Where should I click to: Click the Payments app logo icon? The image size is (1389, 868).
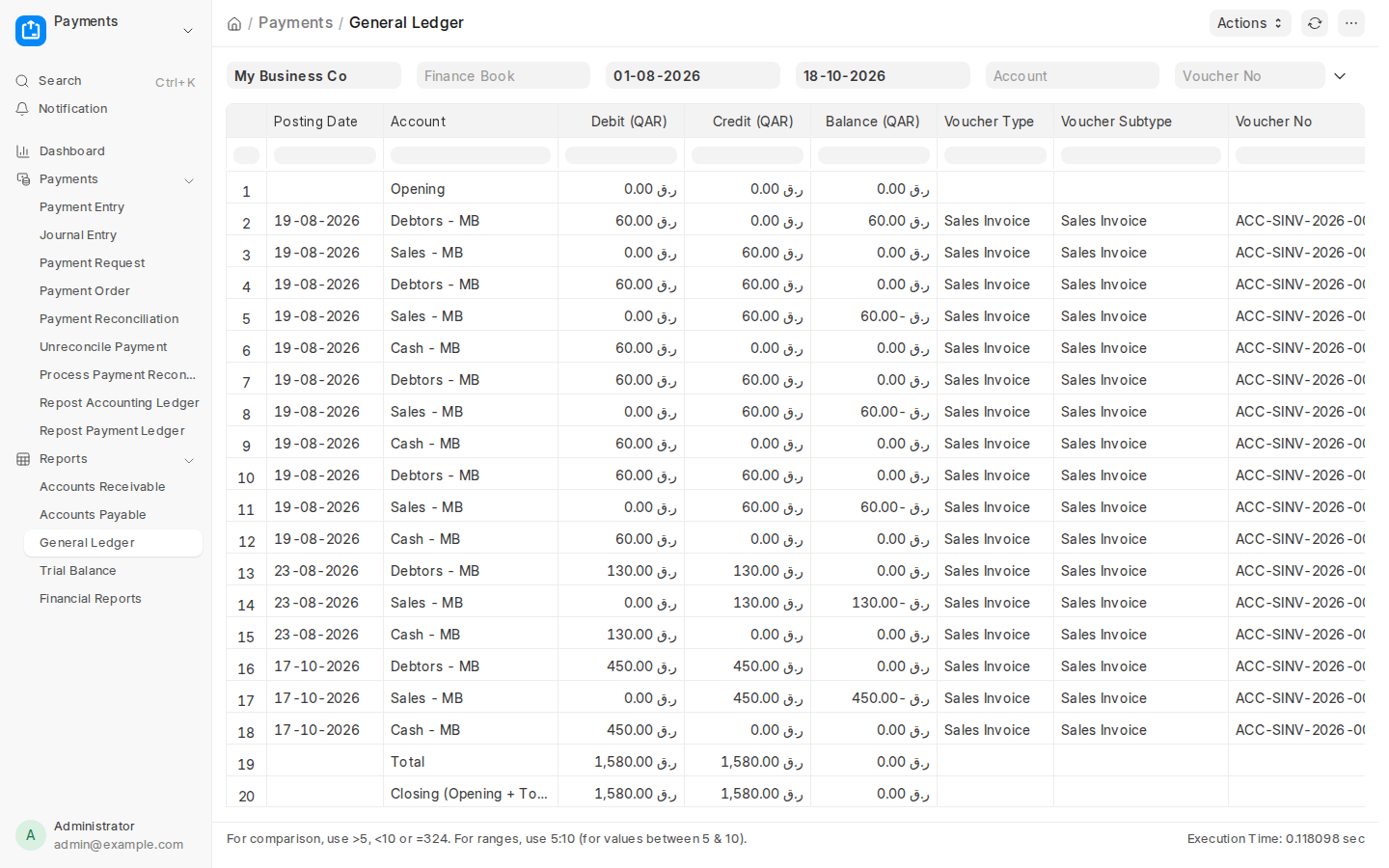tap(31, 31)
